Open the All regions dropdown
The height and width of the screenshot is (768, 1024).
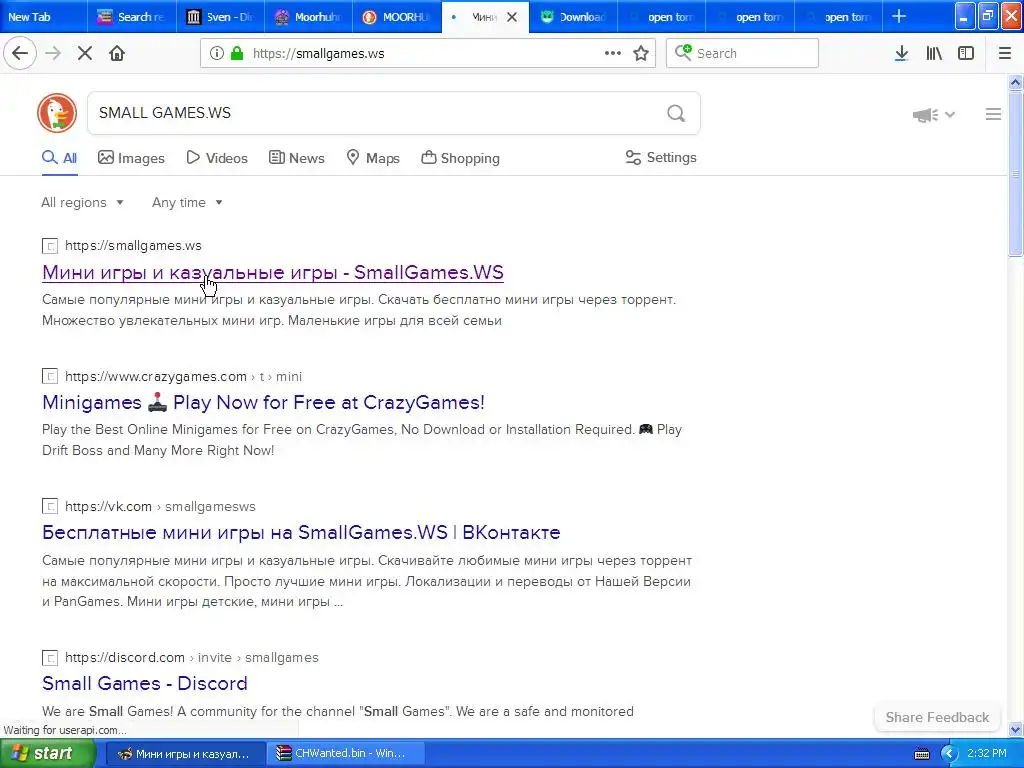(82, 202)
